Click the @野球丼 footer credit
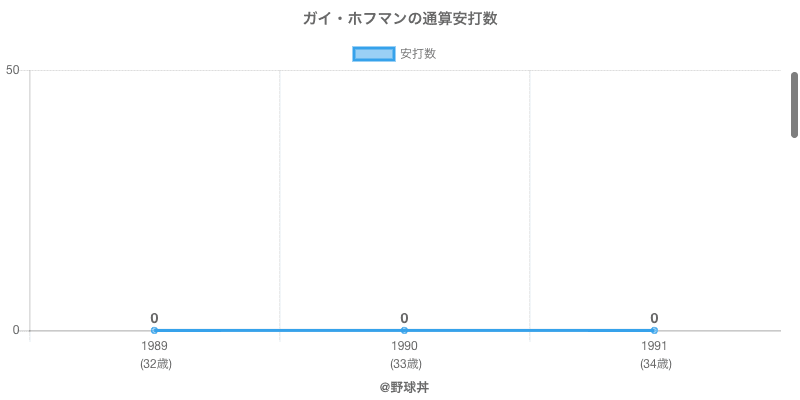The image size is (800, 400). pyautogui.click(x=404, y=386)
